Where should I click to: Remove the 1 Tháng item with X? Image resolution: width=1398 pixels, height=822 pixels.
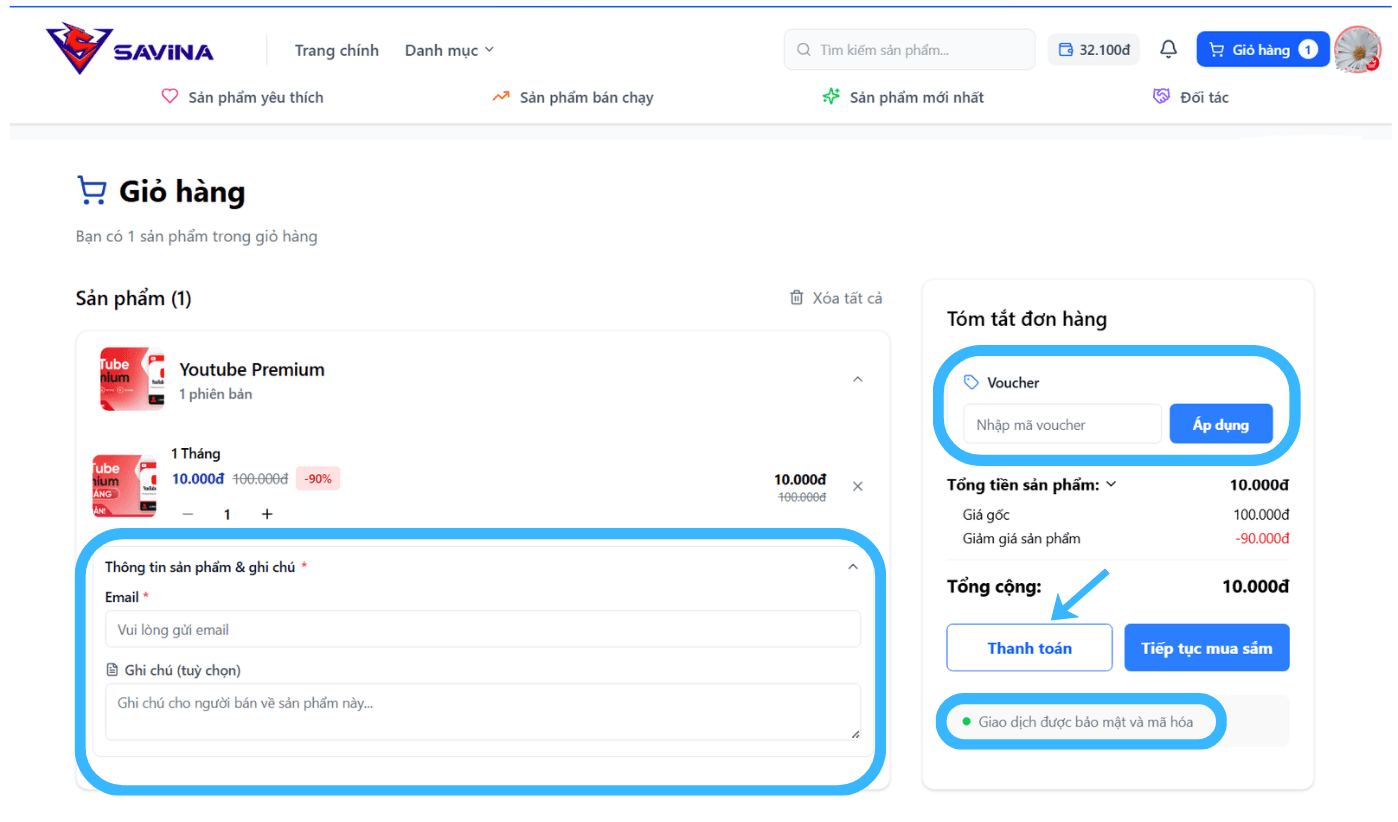[857, 486]
